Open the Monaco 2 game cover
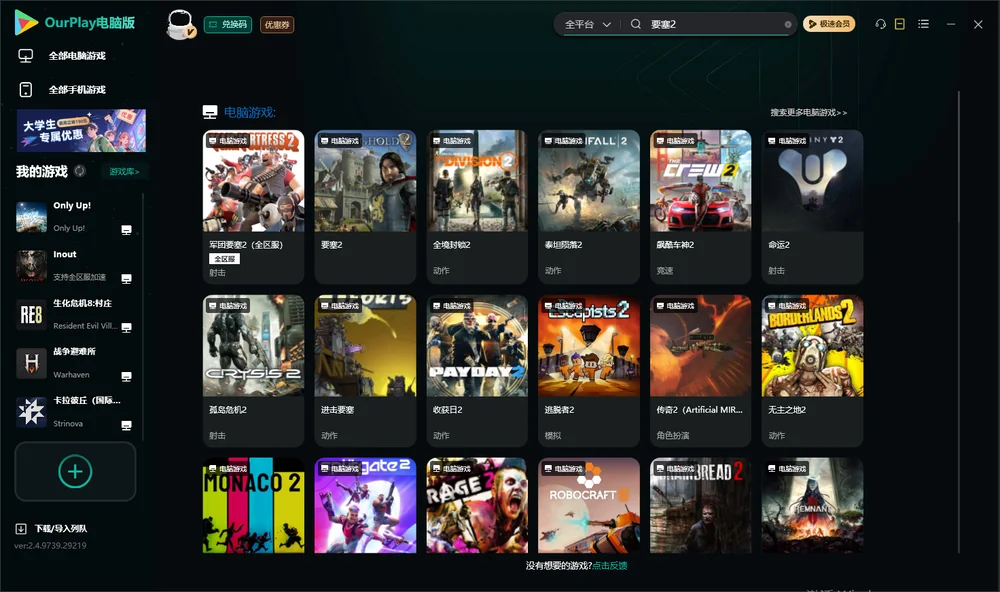 tap(253, 505)
